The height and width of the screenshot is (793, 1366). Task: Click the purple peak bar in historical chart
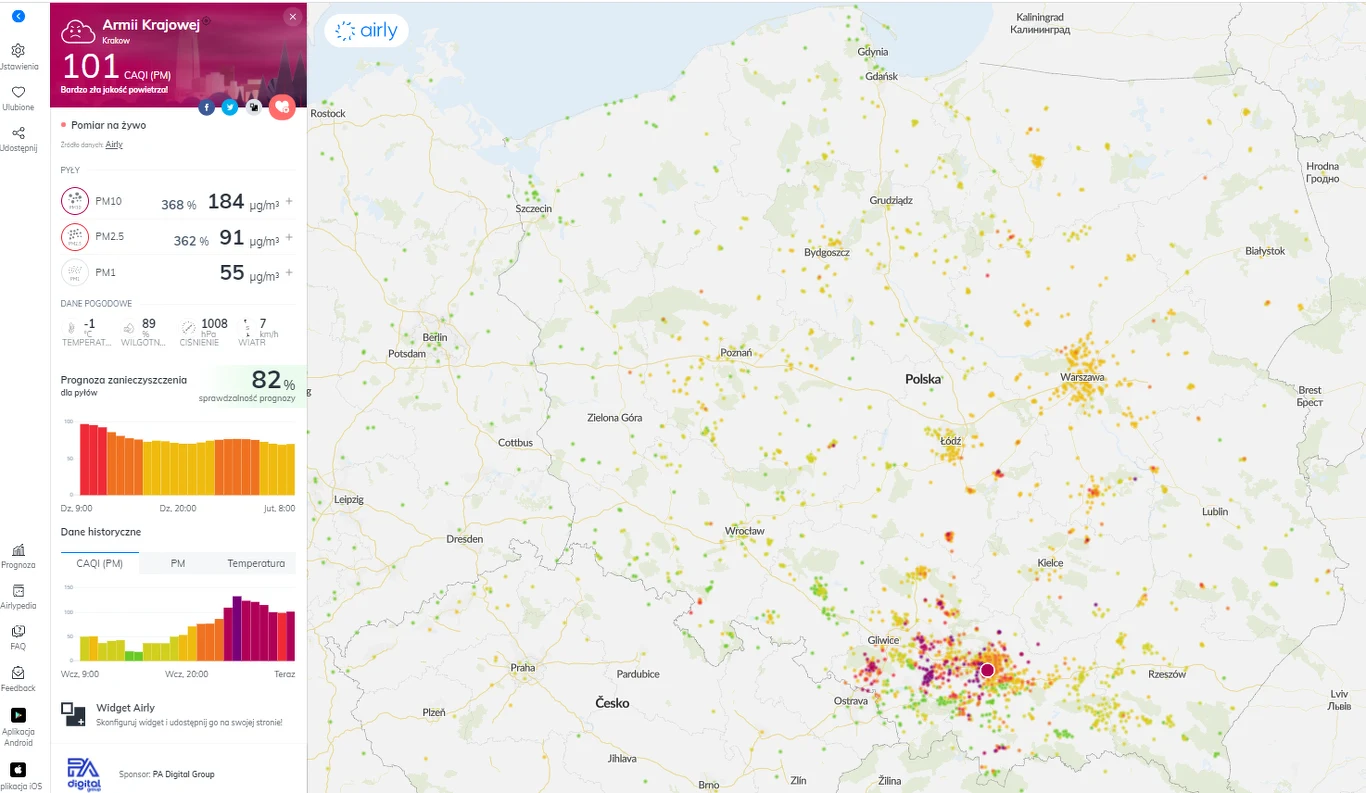(x=237, y=628)
